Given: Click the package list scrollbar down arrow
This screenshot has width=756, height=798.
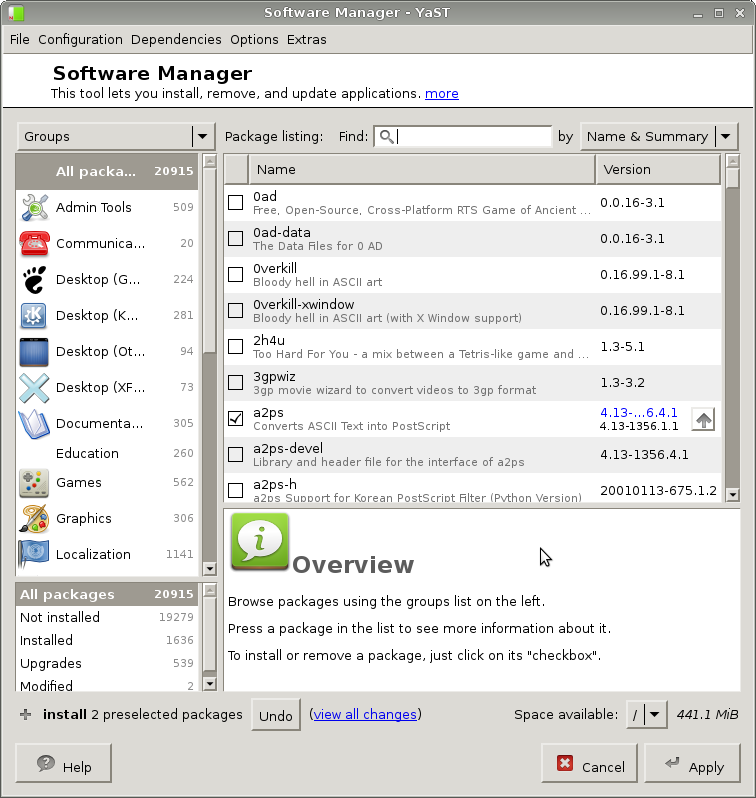Looking at the screenshot, I should click(733, 494).
